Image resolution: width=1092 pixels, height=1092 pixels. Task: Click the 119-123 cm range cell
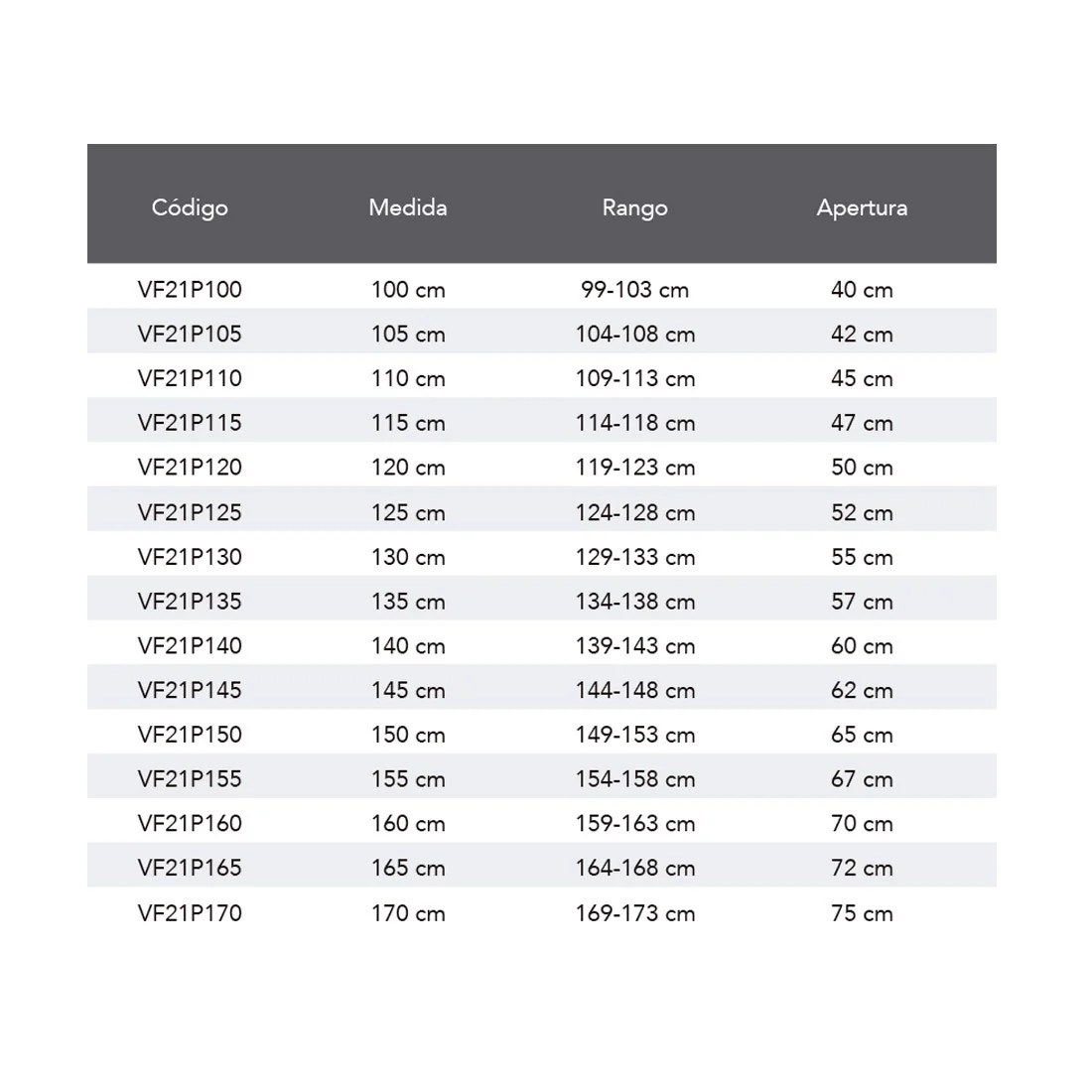click(x=635, y=468)
